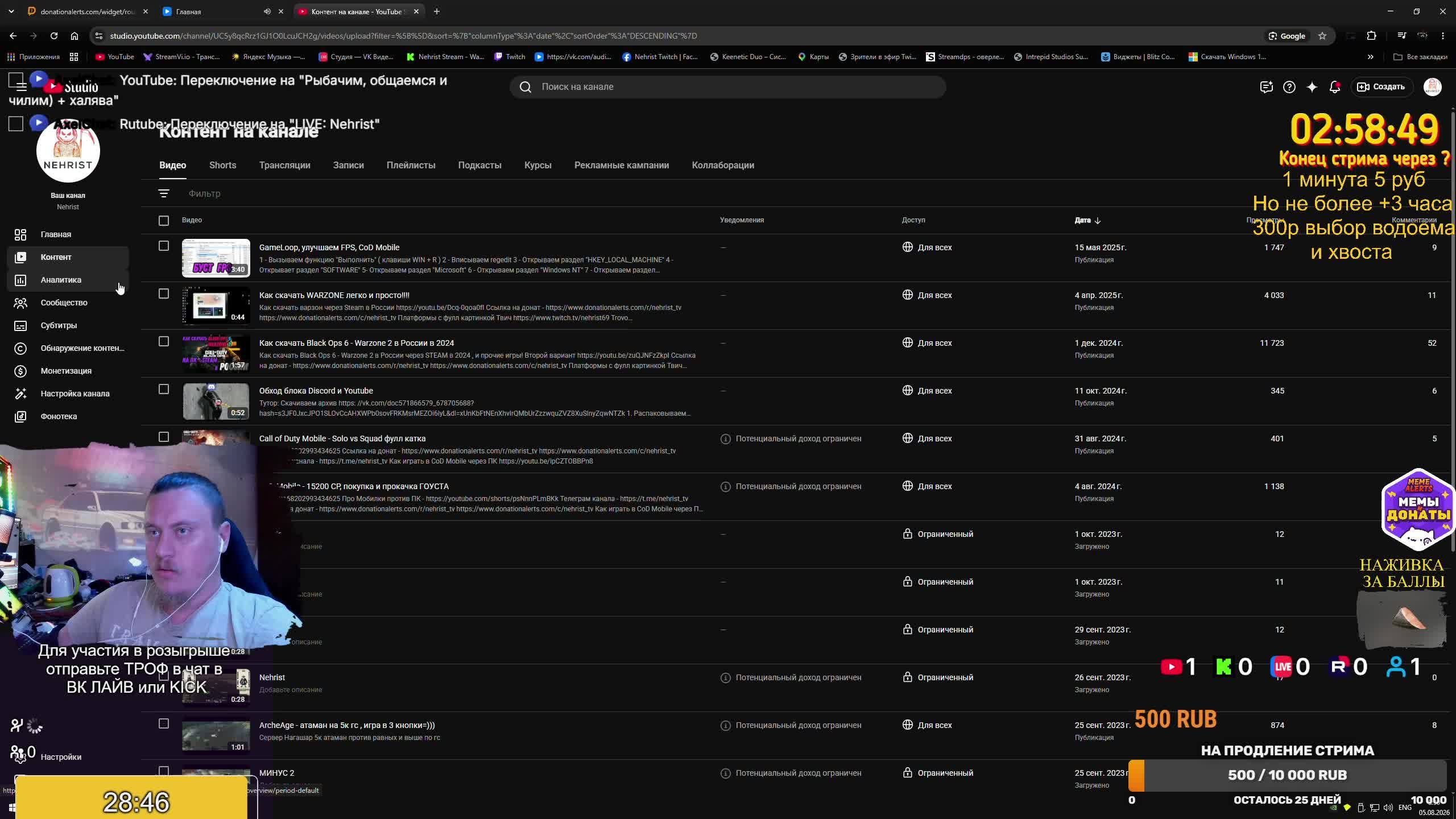Select the Black Ops 6 video checkbox
The image size is (1456, 819).
point(164,342)
